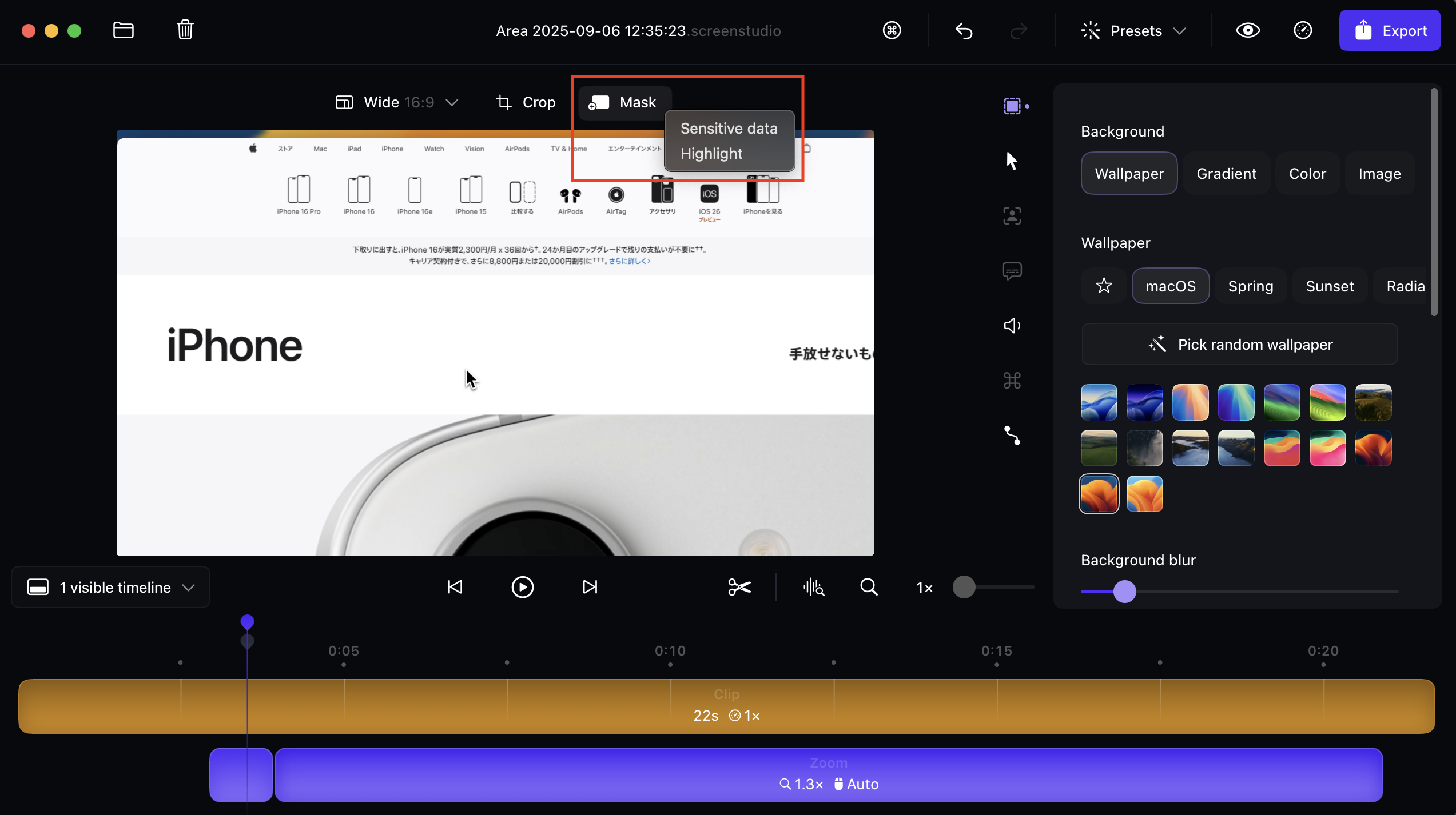1456x815 pixels.
Task: Select the Spring wallpaper category
Action: [x=1251, y=286]
